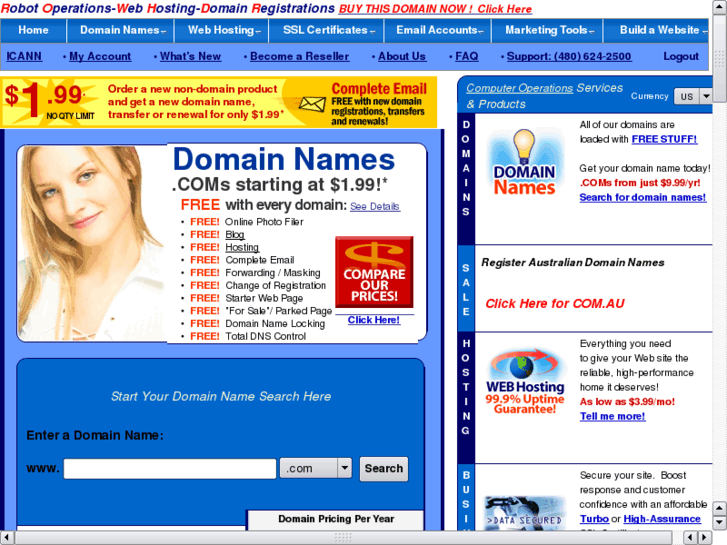The width and height of the screenshot is (727, 545).
Task: Open Become a Reseller link
Action: pyautogui.click(x=300, y=57)
